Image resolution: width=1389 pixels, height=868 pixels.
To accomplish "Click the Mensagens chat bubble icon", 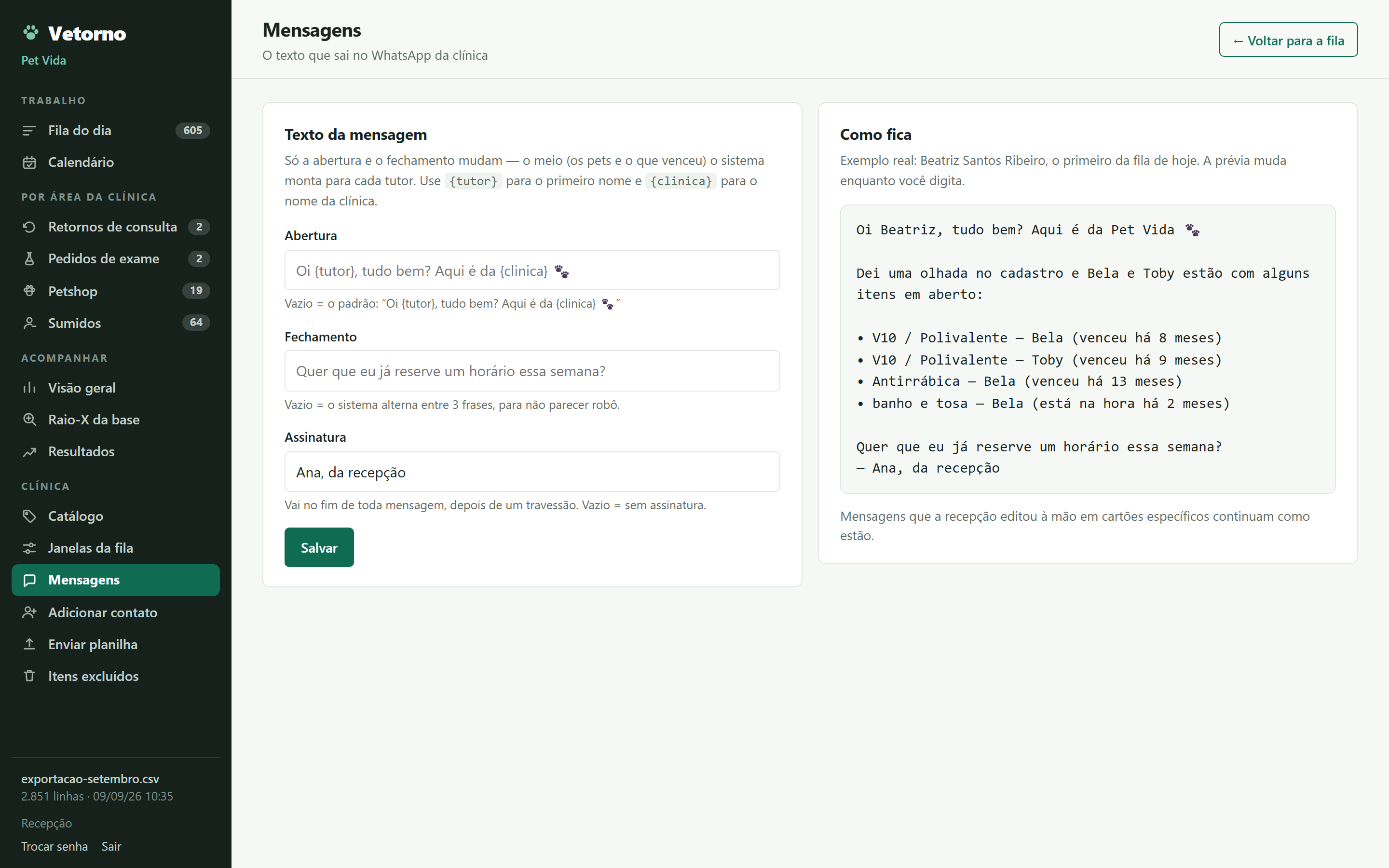I will (29, 581).
